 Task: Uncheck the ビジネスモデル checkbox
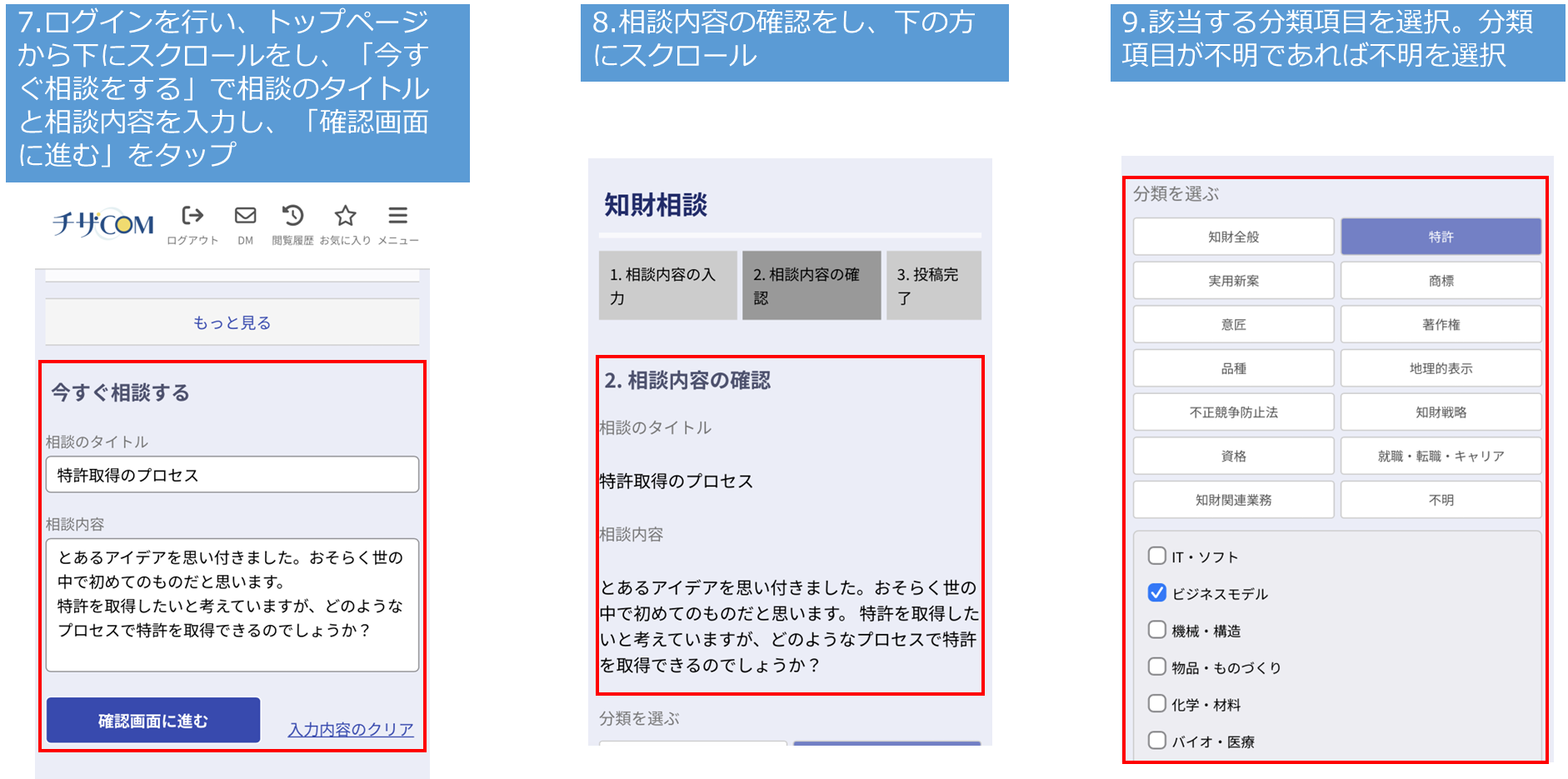pos(1157,592)
